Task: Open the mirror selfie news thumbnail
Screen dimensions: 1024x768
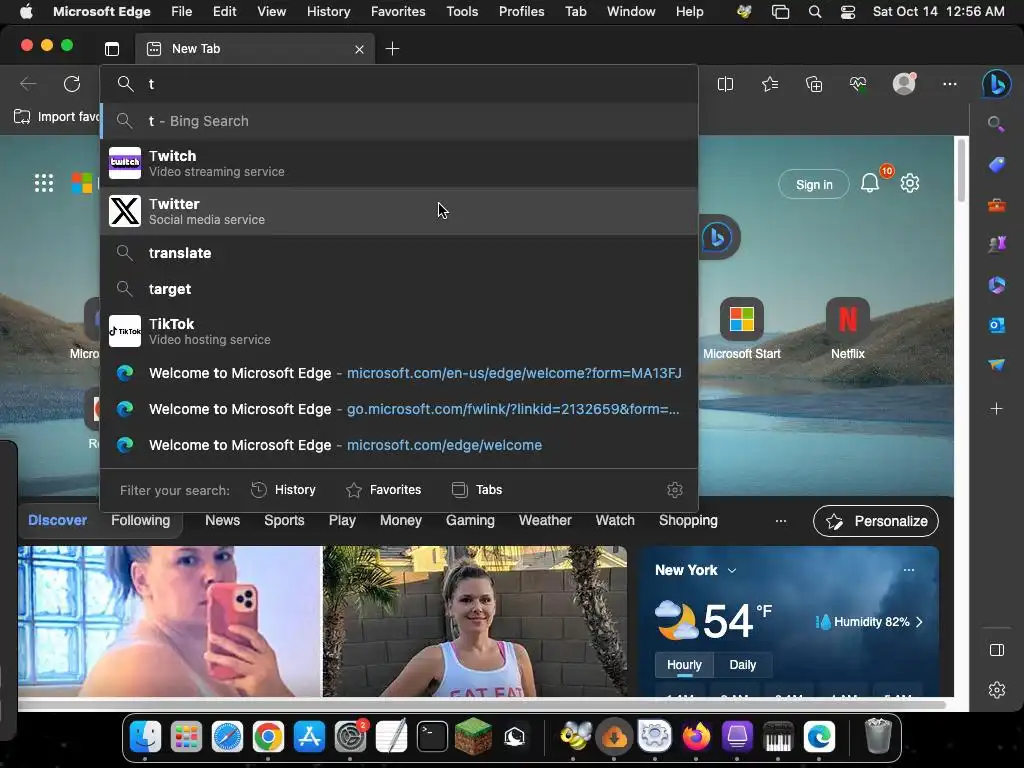Action: (170, 621)
